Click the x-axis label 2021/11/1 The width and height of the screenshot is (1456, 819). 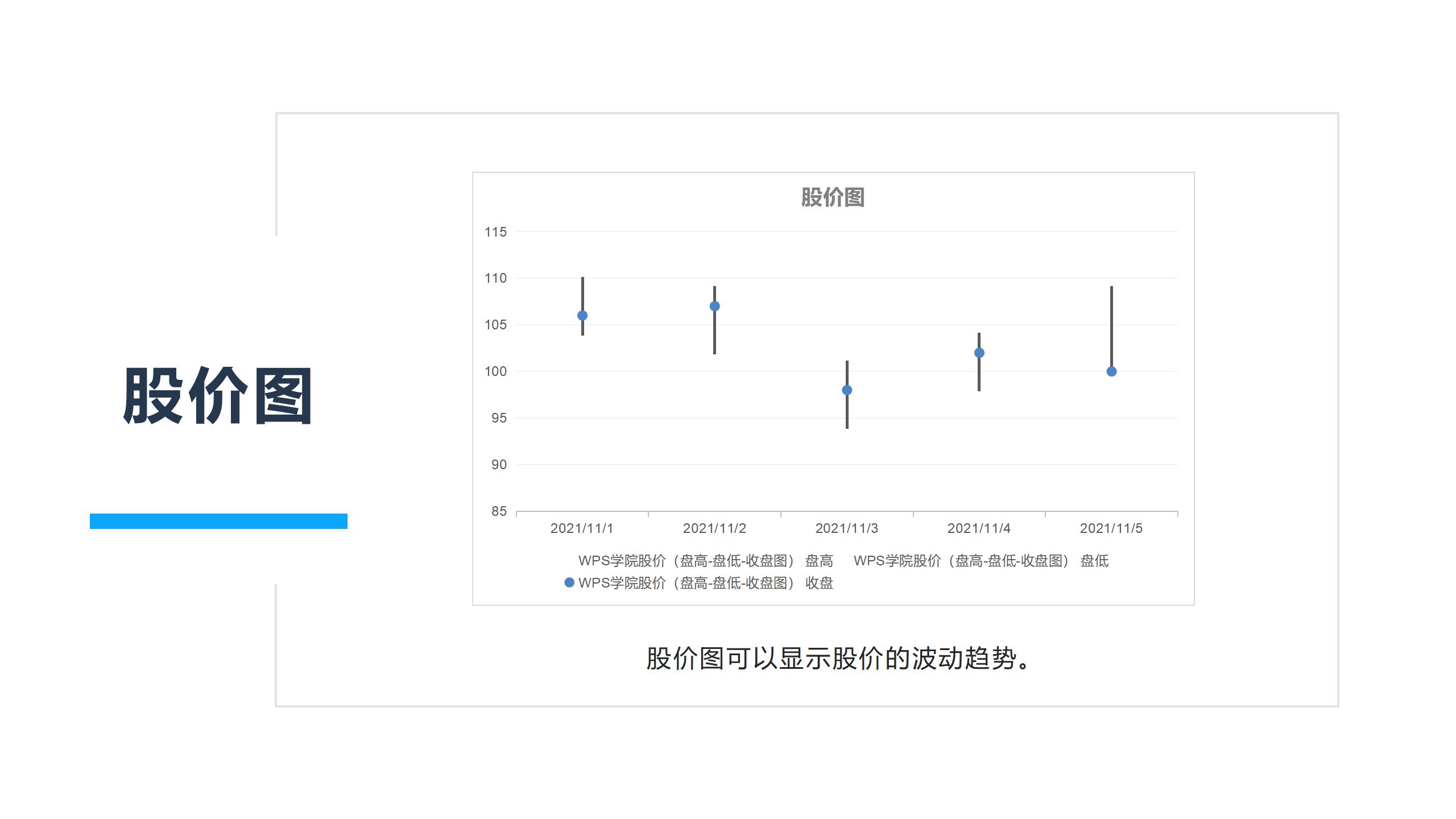[x=582, y=528]
